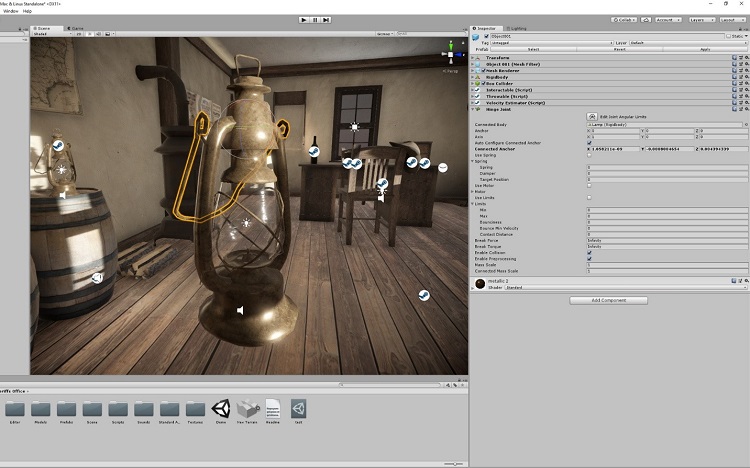
Task: Toggle the Static checkbox
Action: (x=728, y=36)
